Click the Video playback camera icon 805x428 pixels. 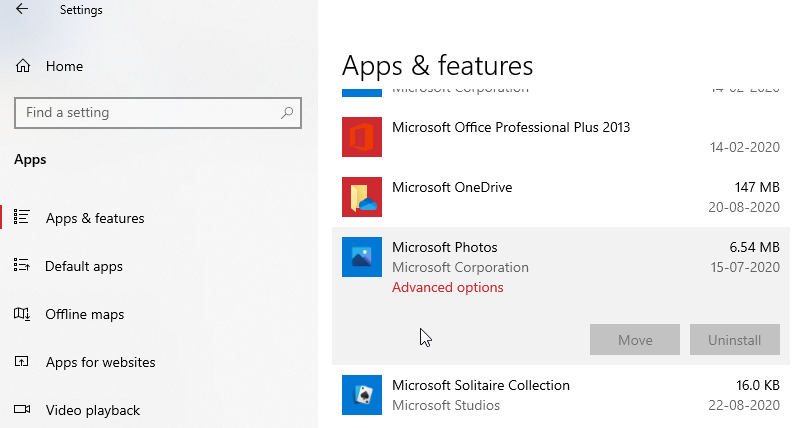pyautogui.click(x=22, y=410)
